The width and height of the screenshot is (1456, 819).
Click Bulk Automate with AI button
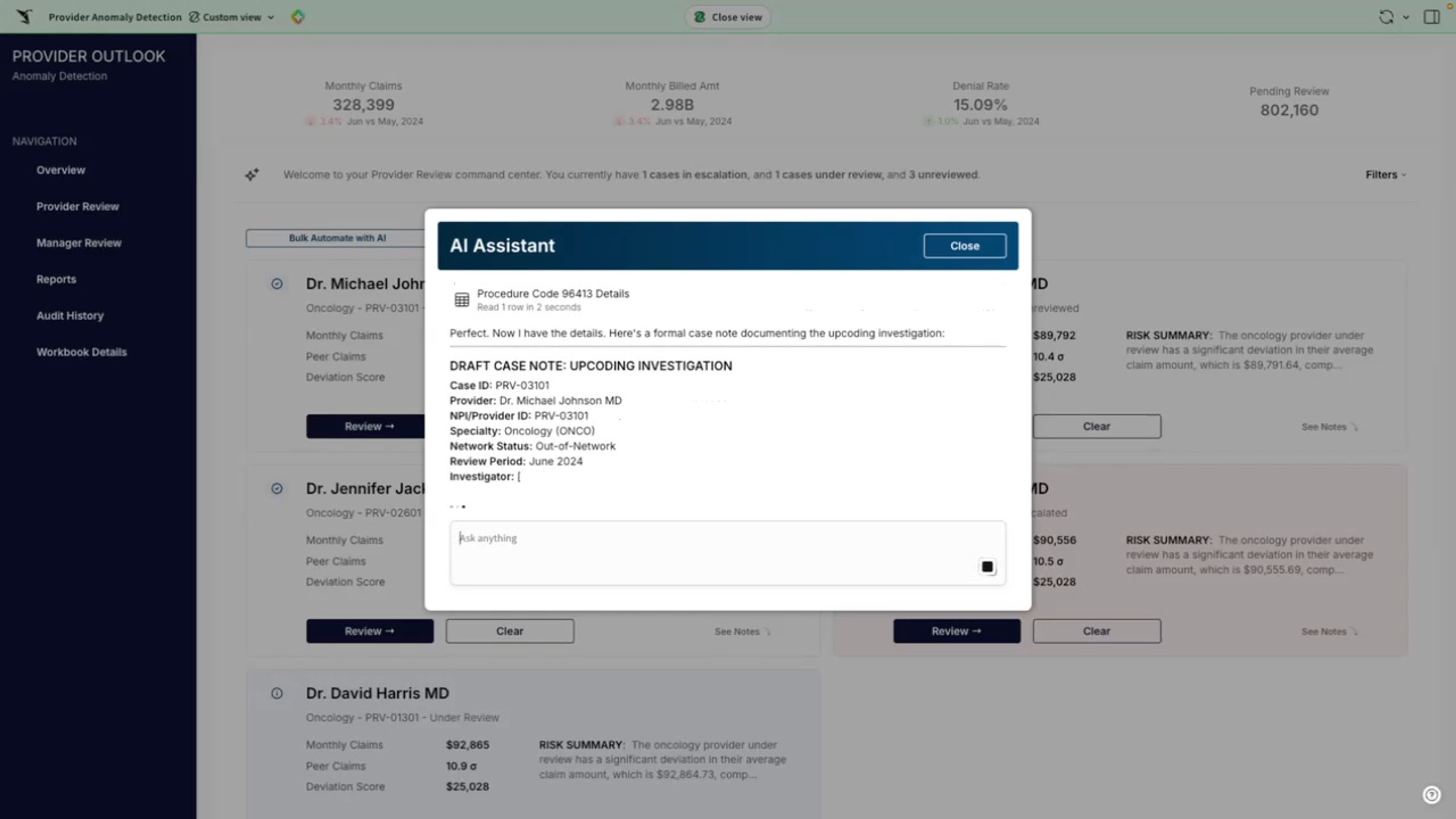[337, 238]
